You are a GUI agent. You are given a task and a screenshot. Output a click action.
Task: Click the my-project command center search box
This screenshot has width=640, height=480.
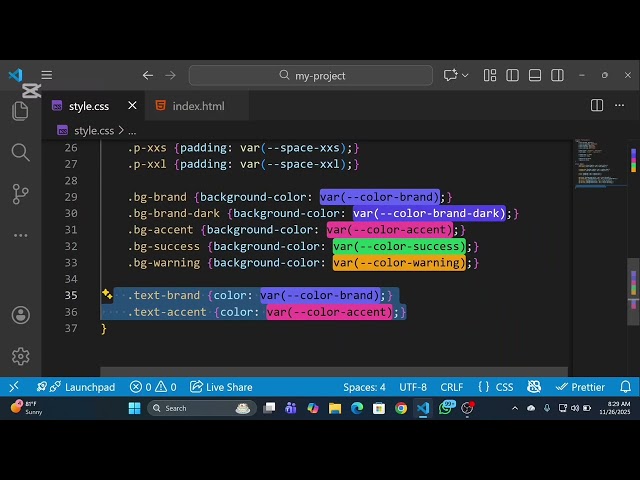click(311, 76)
